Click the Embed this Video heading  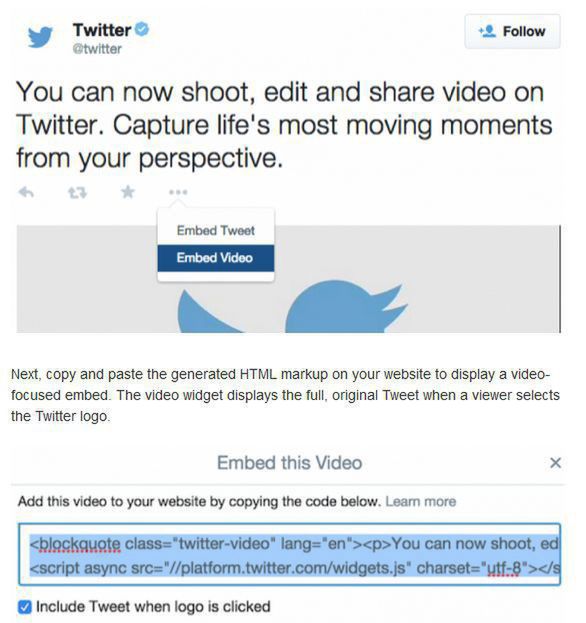pyautogui.click(x=289, y=463)
